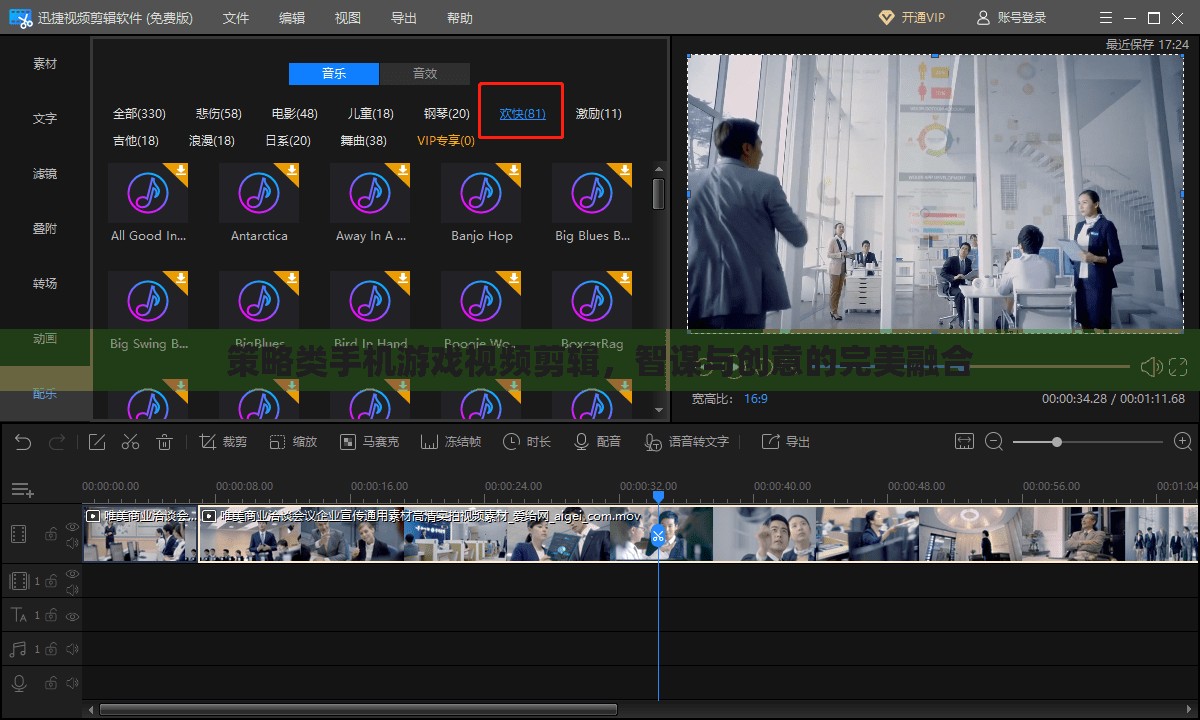Filter music by 激励(11) category
This screenshot has width=1200, height=720.
point(598,114)
